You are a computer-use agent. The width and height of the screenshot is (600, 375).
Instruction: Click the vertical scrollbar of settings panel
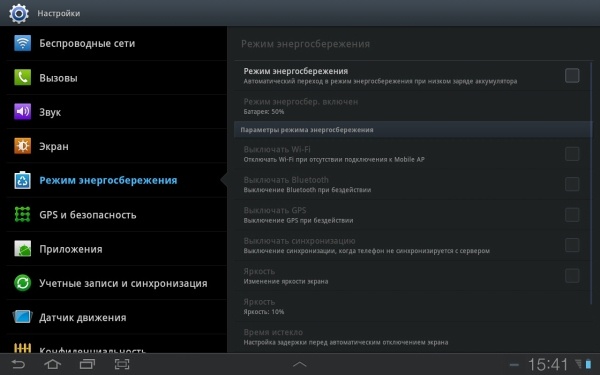tap(591, 183)
